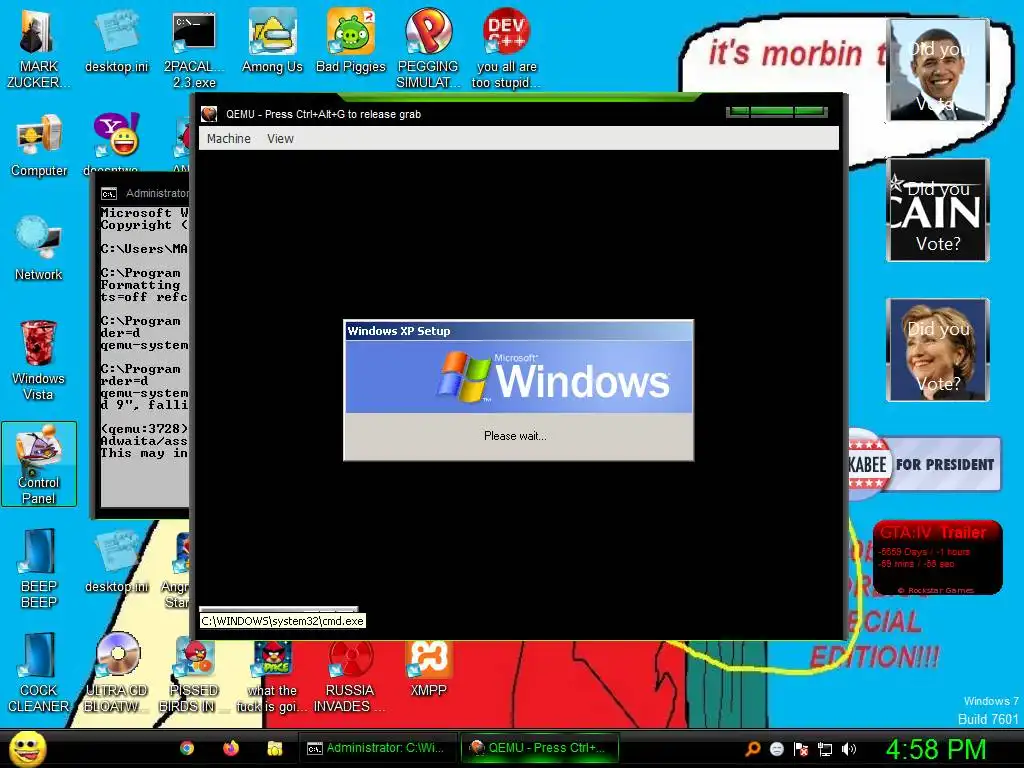Image resolution: width=1024 pixels, height=768 pixels.
Task: Select the lower desktop.ini file icon
Action: (116, 560)
